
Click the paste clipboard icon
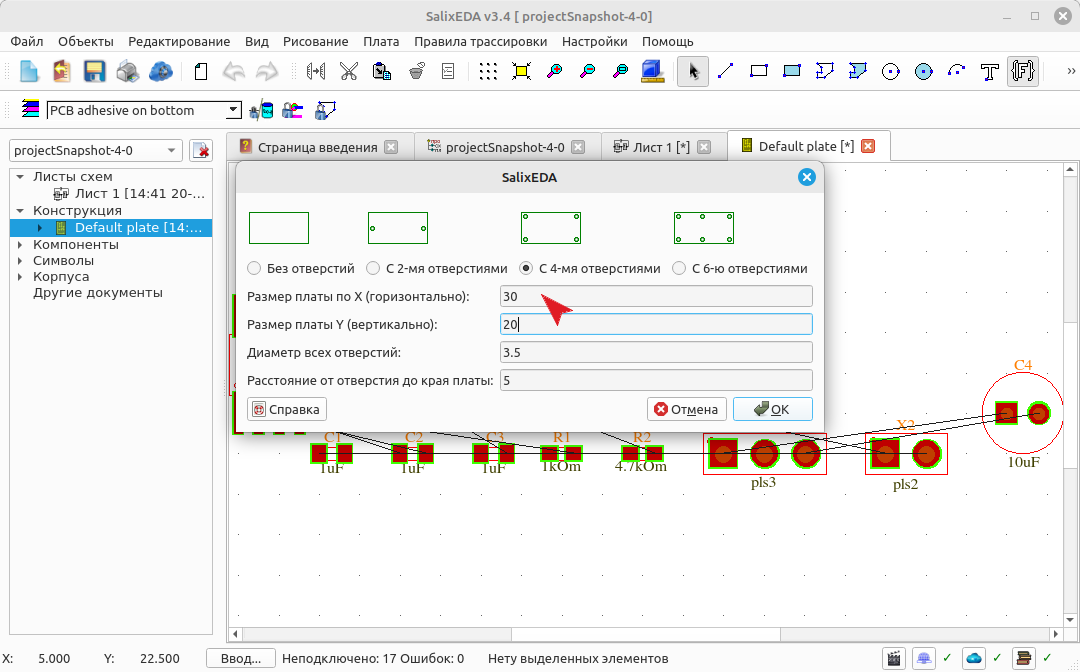click(x=382, y=71)
